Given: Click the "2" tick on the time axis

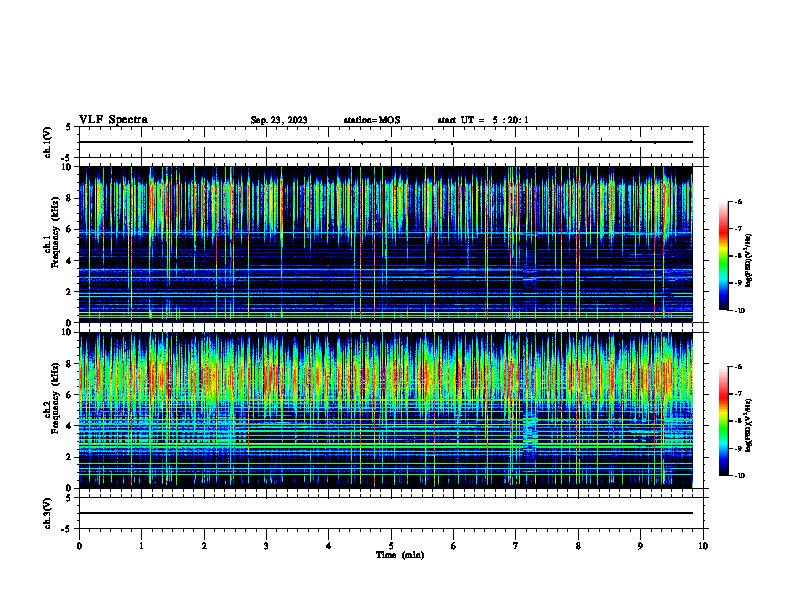Looking at the screenshot, I should coord(204,546).
